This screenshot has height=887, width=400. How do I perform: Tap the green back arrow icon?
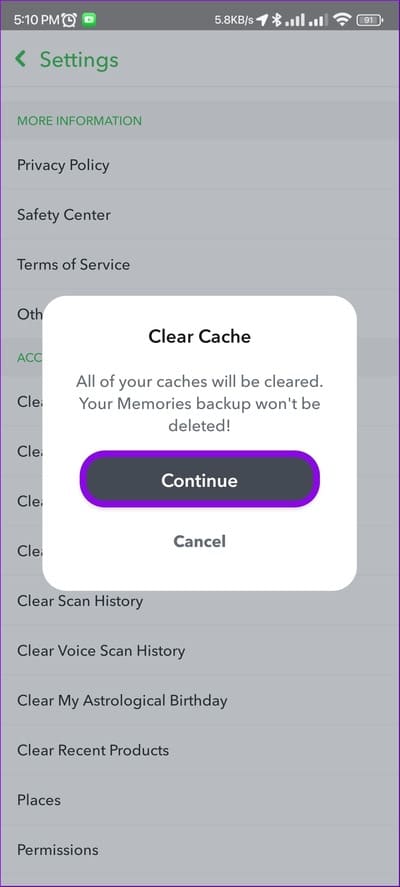21,59
